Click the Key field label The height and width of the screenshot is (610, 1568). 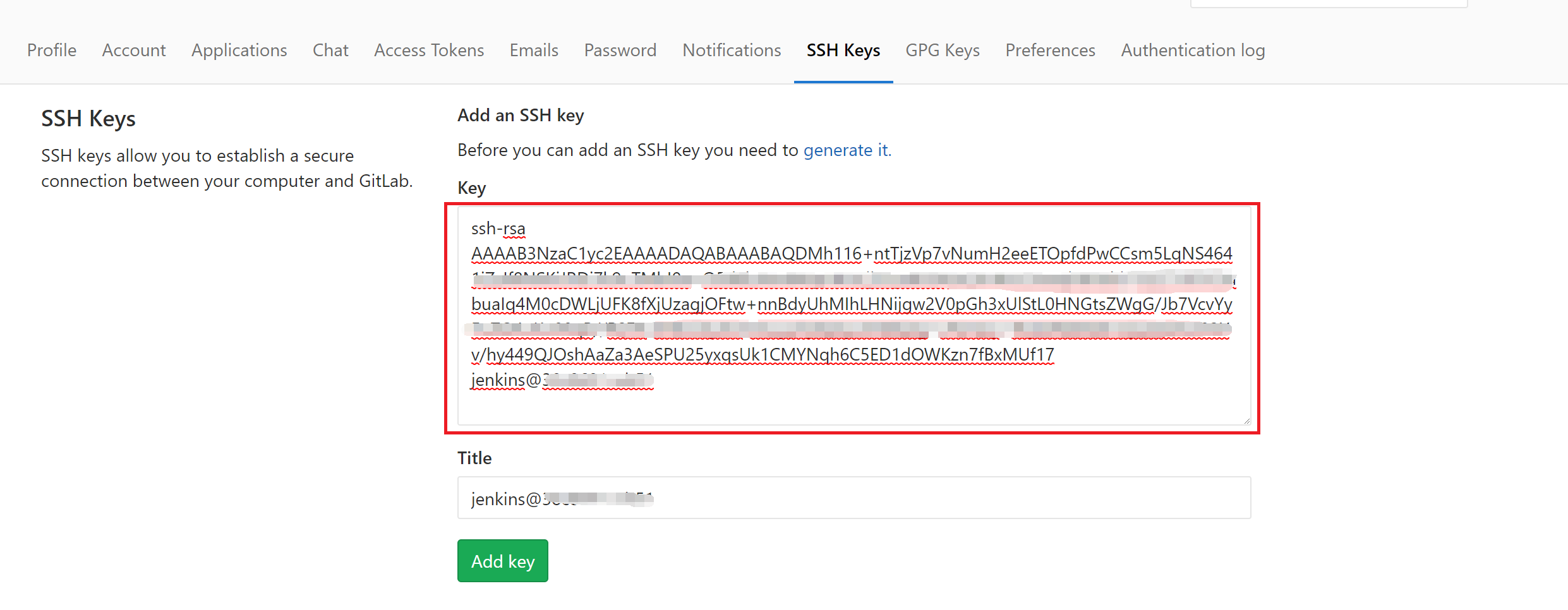point(471,188)
